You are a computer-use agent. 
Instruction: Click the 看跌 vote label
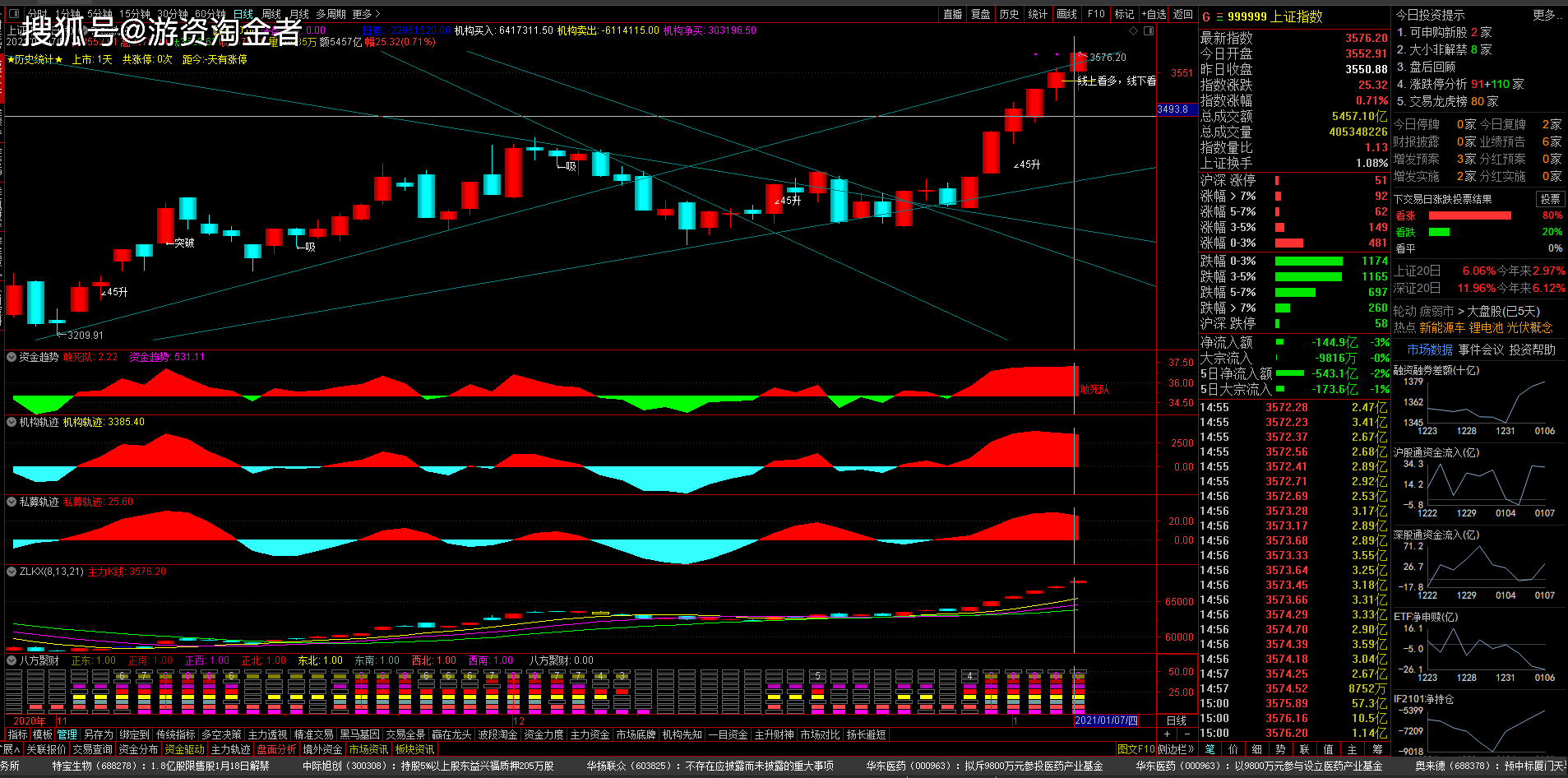(1405, 232)
